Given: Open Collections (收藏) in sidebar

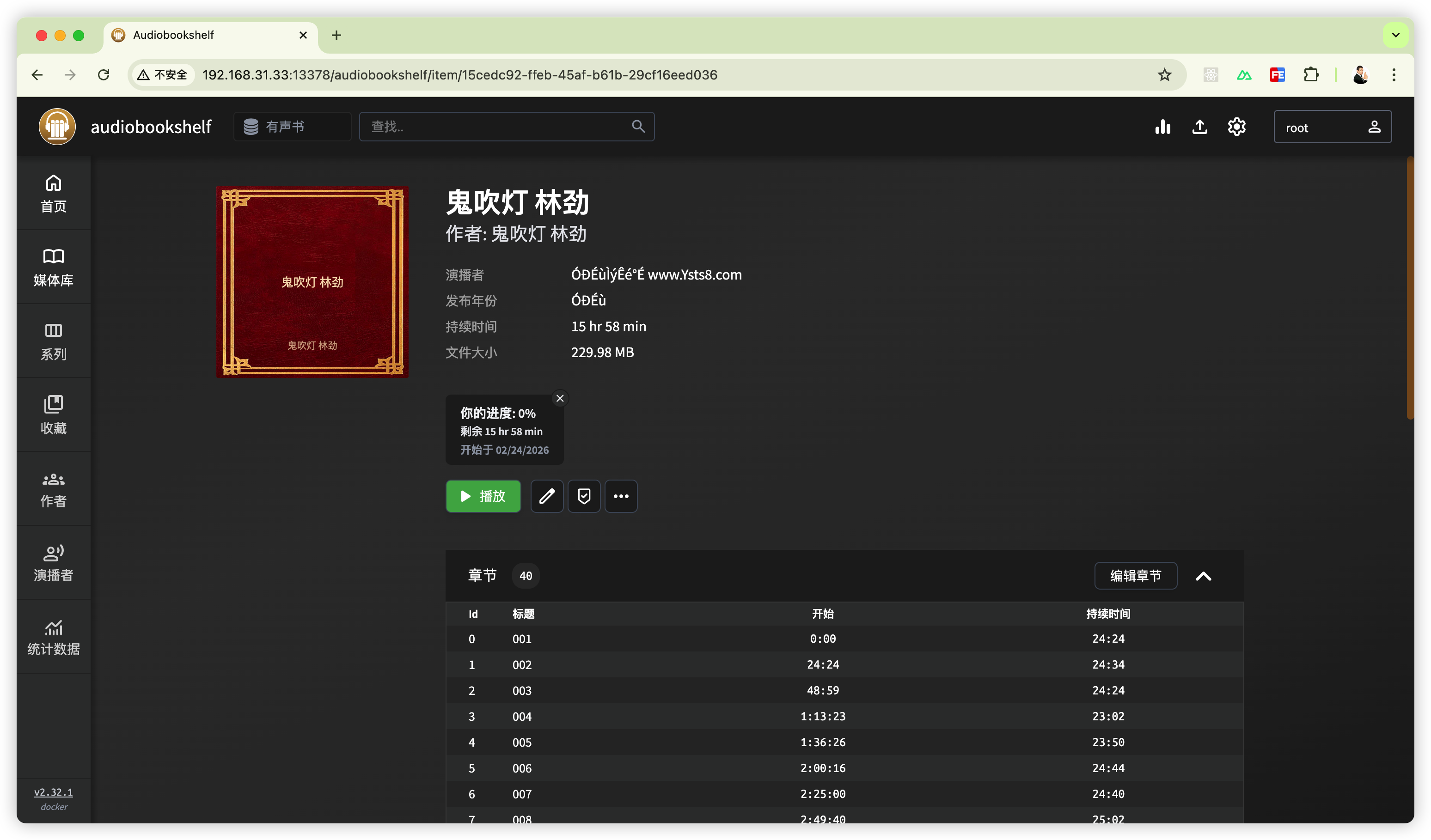Looking at the screenshot, I should [x=53, y=415].
